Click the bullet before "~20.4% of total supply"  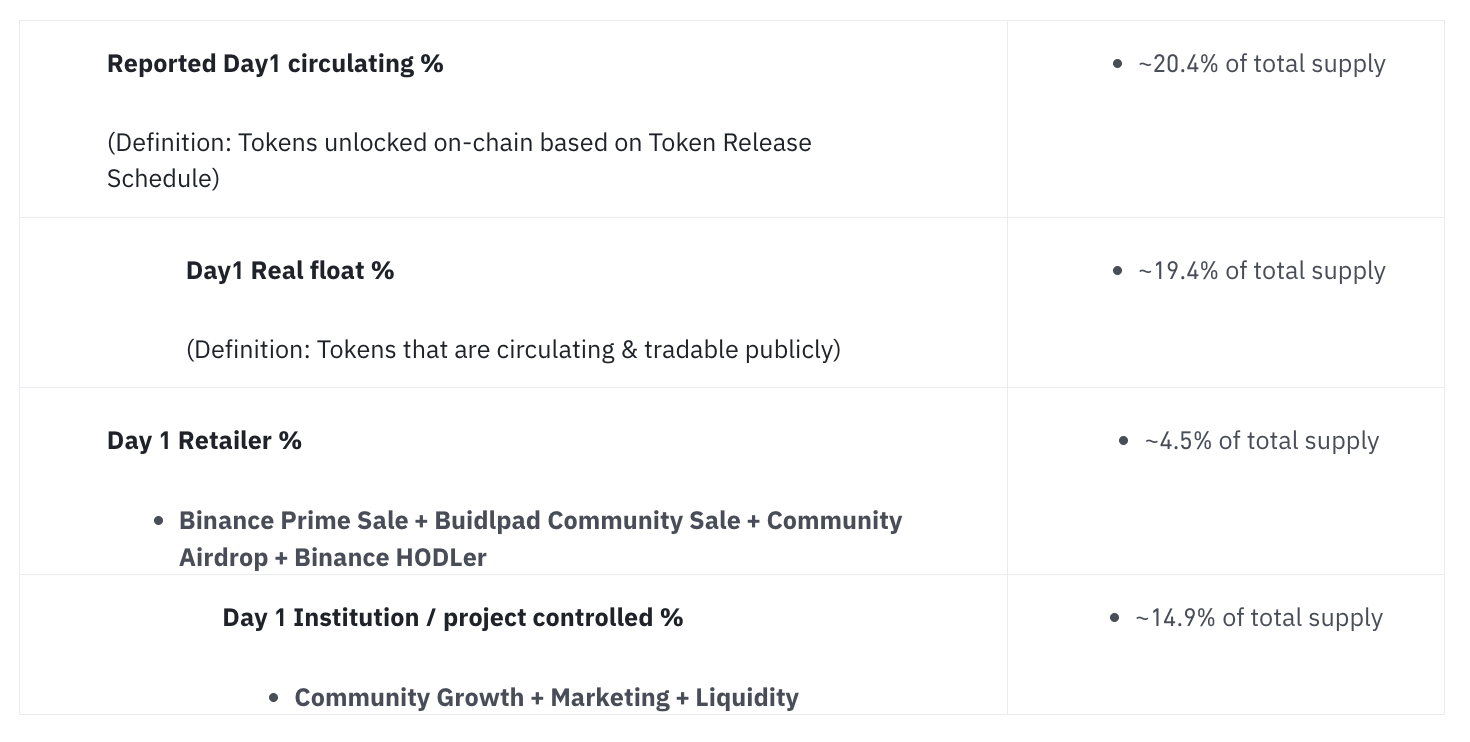(x=1117, y=64)
